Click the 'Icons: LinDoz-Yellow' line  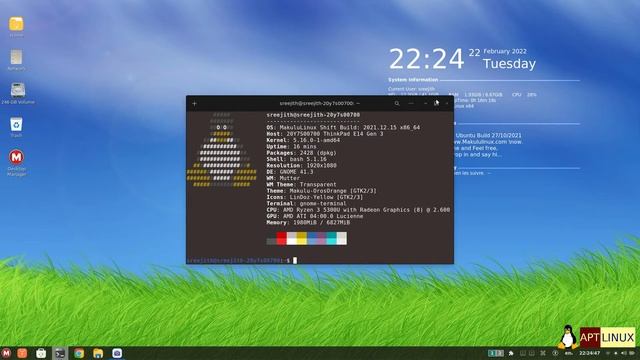(x=315, y=197)
